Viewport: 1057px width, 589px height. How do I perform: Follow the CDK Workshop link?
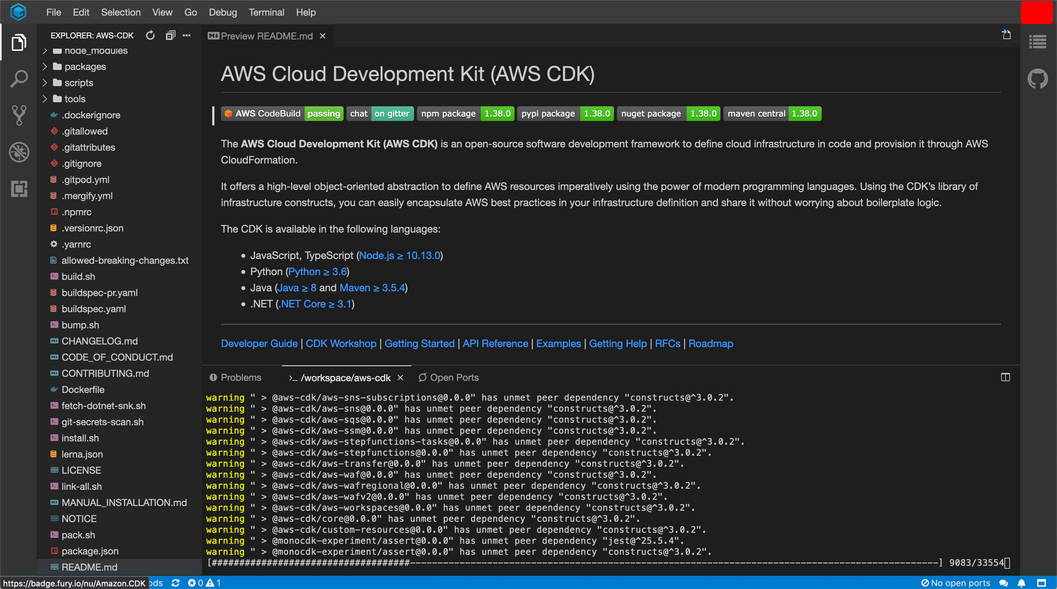(x=341, y=344)
